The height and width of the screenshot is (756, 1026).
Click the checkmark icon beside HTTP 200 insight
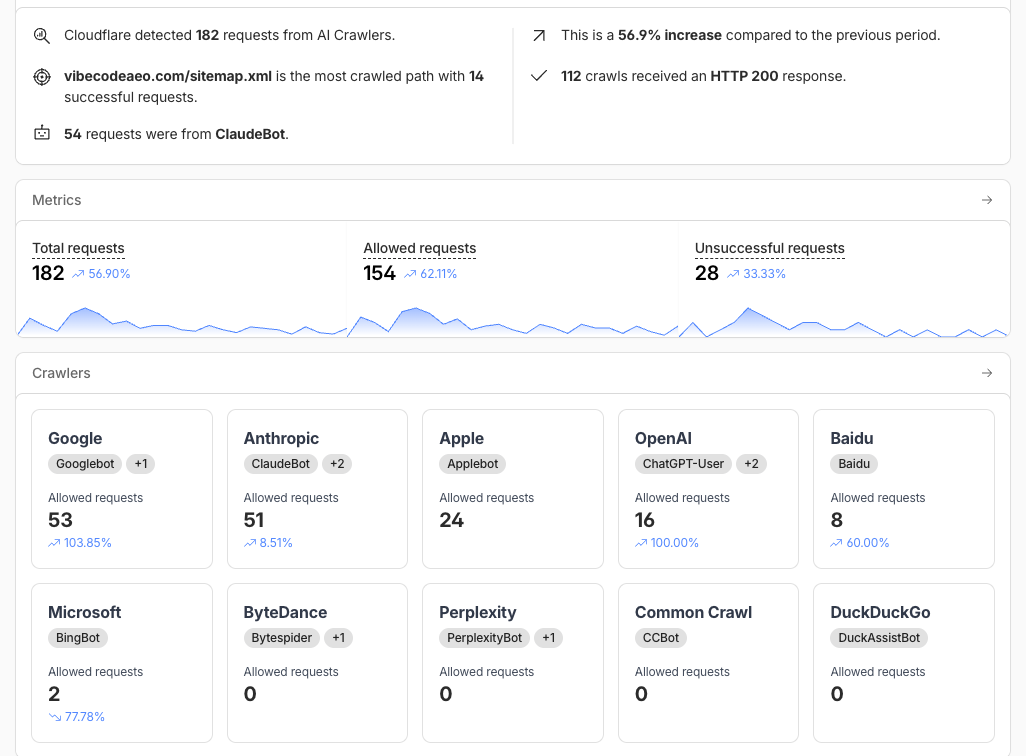539,77
